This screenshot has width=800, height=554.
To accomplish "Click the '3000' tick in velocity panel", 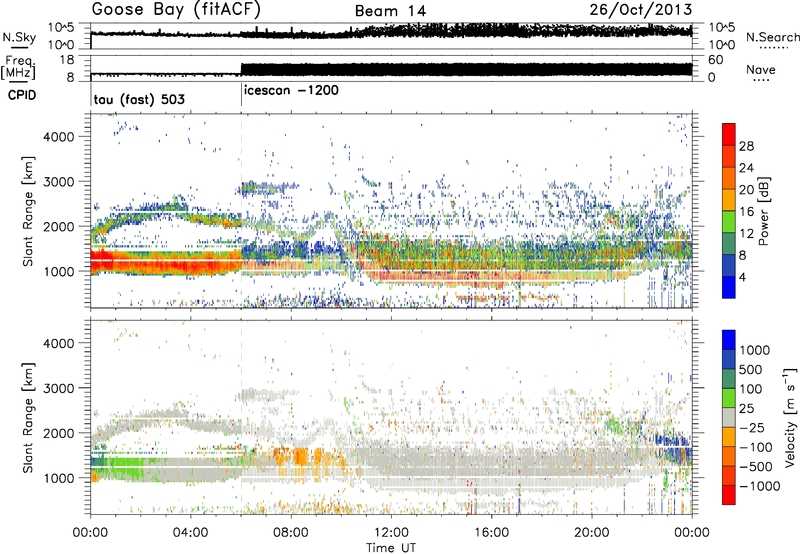I will pos(58,388).
